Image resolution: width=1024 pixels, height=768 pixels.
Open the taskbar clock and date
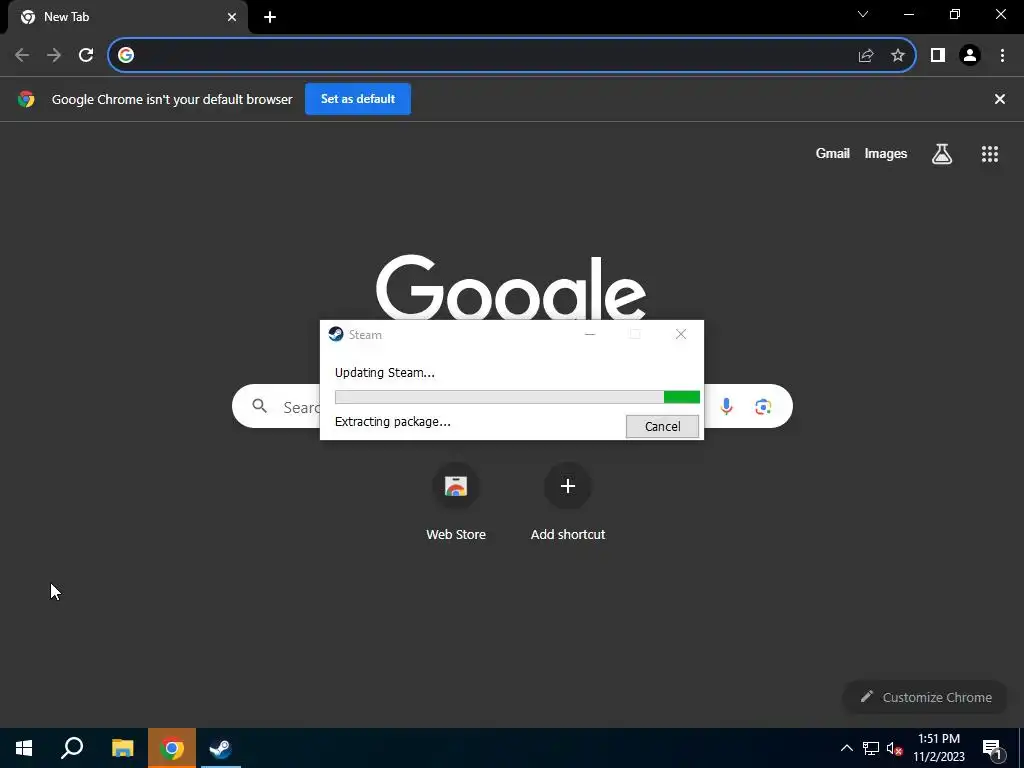tap(939, 748)
